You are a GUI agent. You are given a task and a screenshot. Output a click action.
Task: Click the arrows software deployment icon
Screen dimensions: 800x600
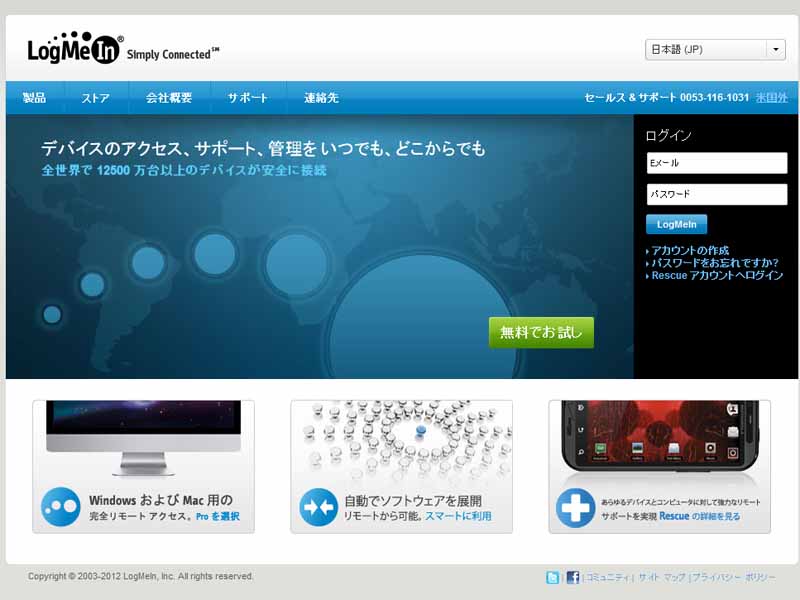[319, 507]
